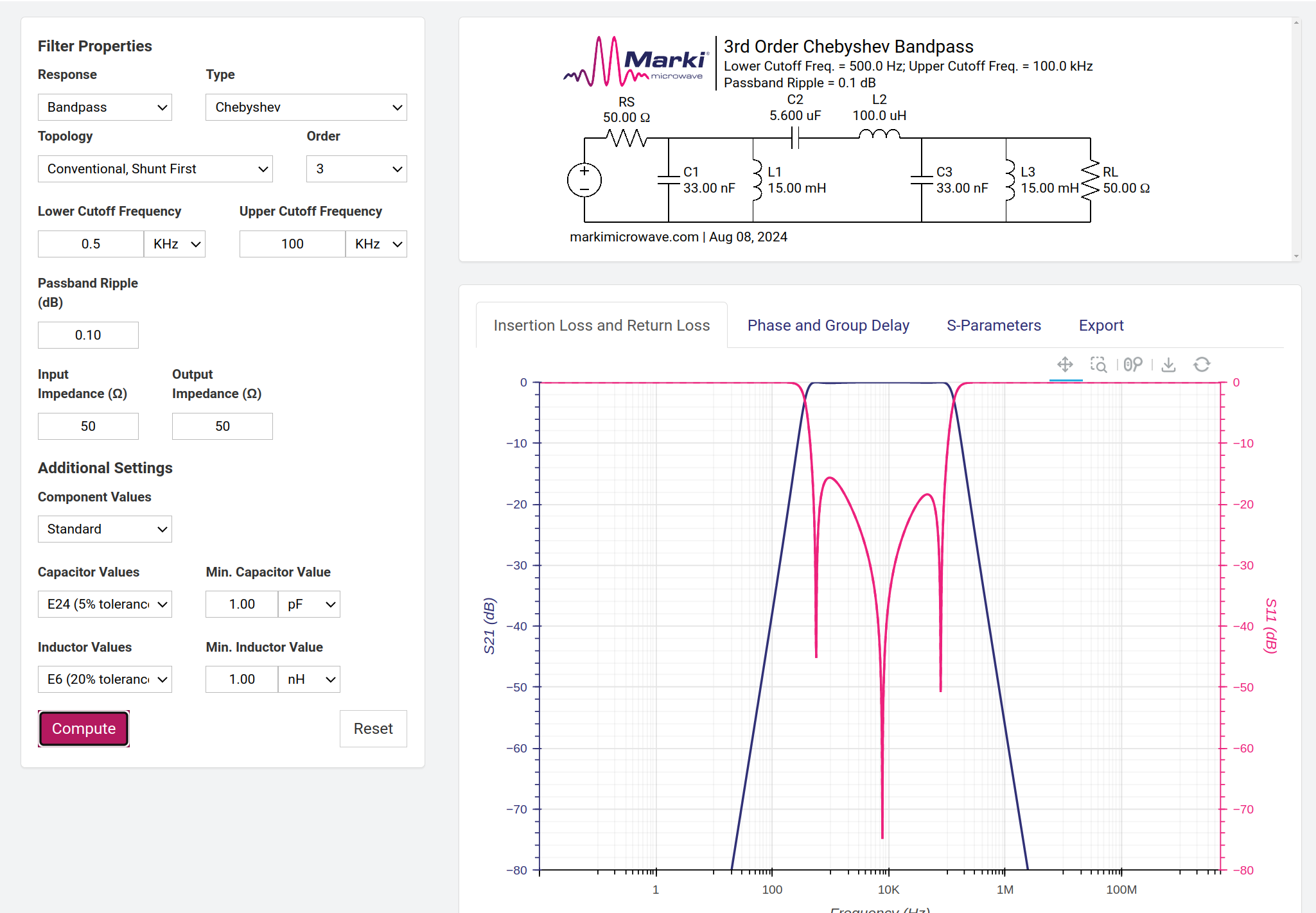Open the Response dropdown showing Bandpass

(x=105, y=107)
